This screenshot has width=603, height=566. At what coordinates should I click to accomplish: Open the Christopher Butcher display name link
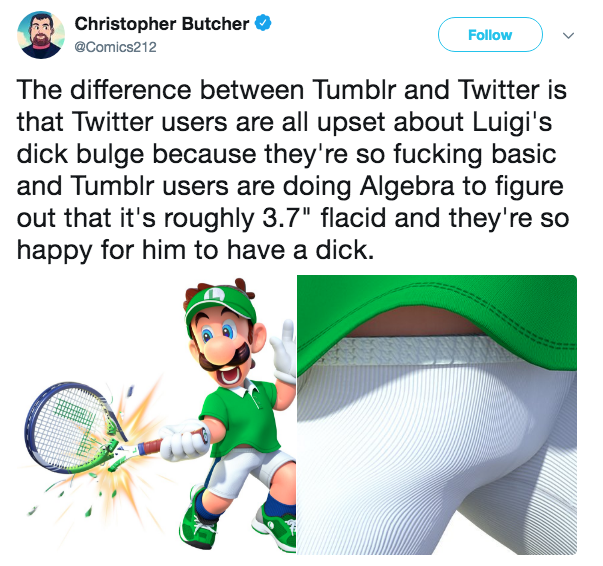click(x=162, y=24)
